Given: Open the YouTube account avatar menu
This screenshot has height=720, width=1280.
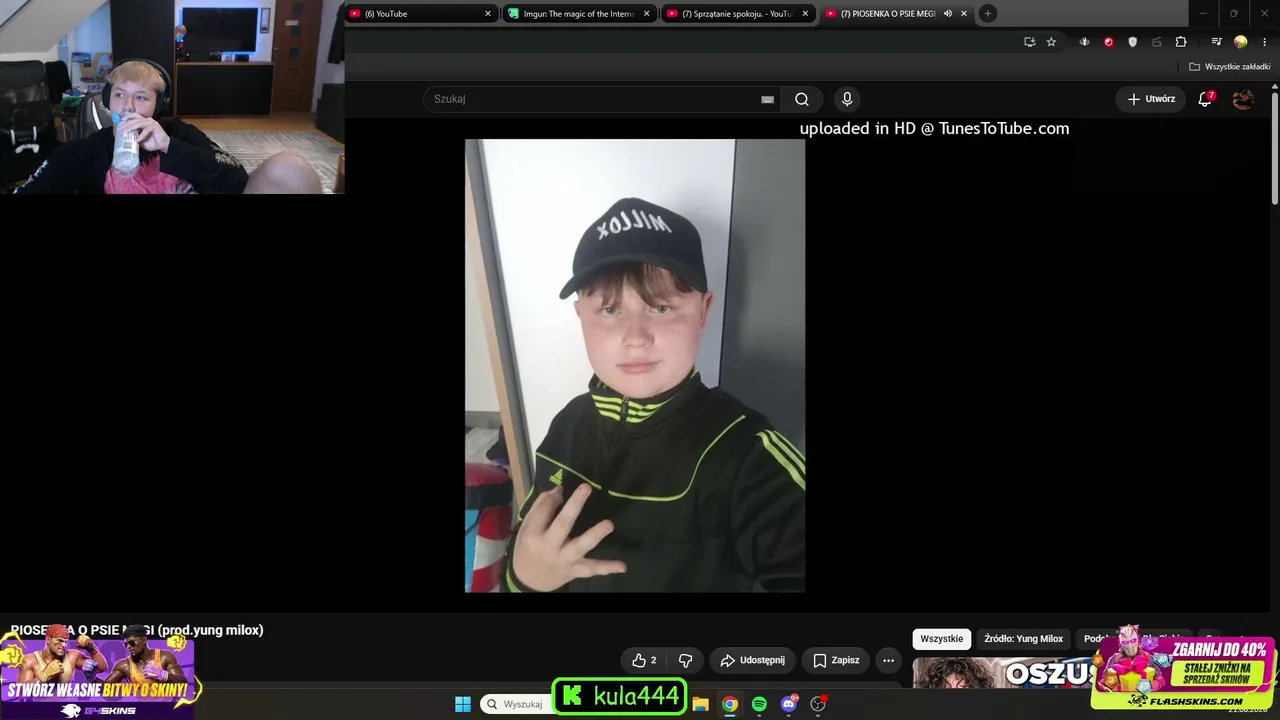Looking at the screenshot, I should click(x=1243, y=99).
